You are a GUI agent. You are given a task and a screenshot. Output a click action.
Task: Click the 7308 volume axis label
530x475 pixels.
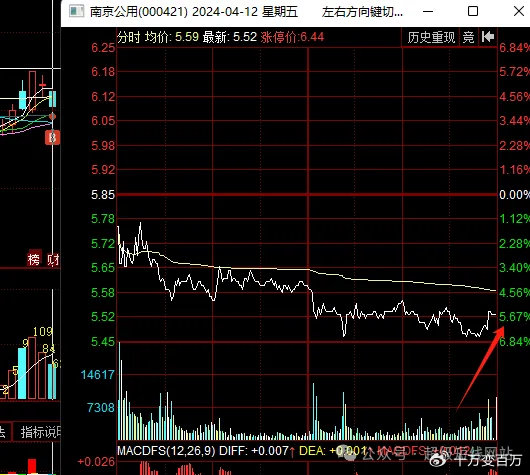click(101, 407)
